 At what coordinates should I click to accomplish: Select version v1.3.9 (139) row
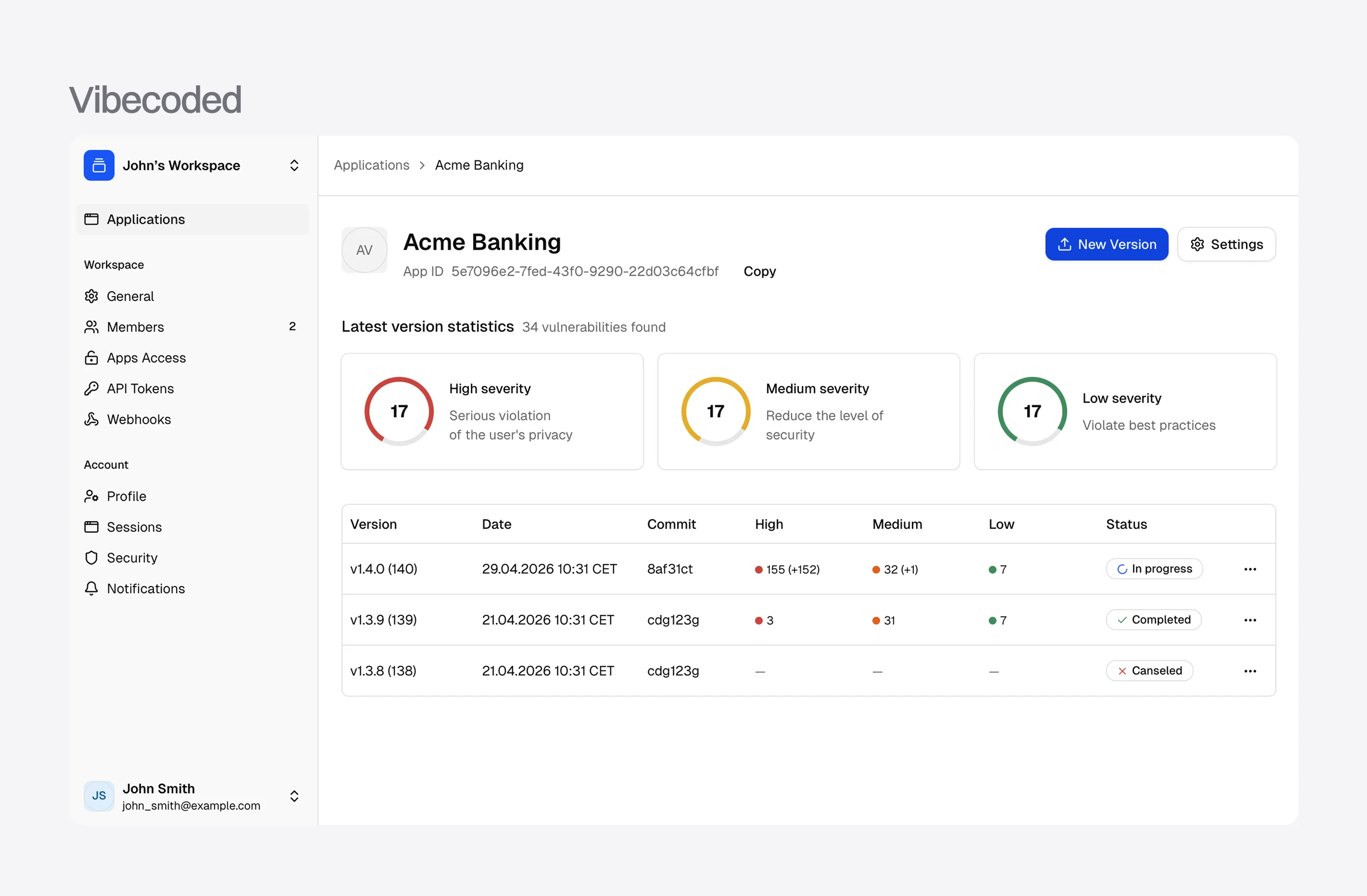click(x=808, y=620)
